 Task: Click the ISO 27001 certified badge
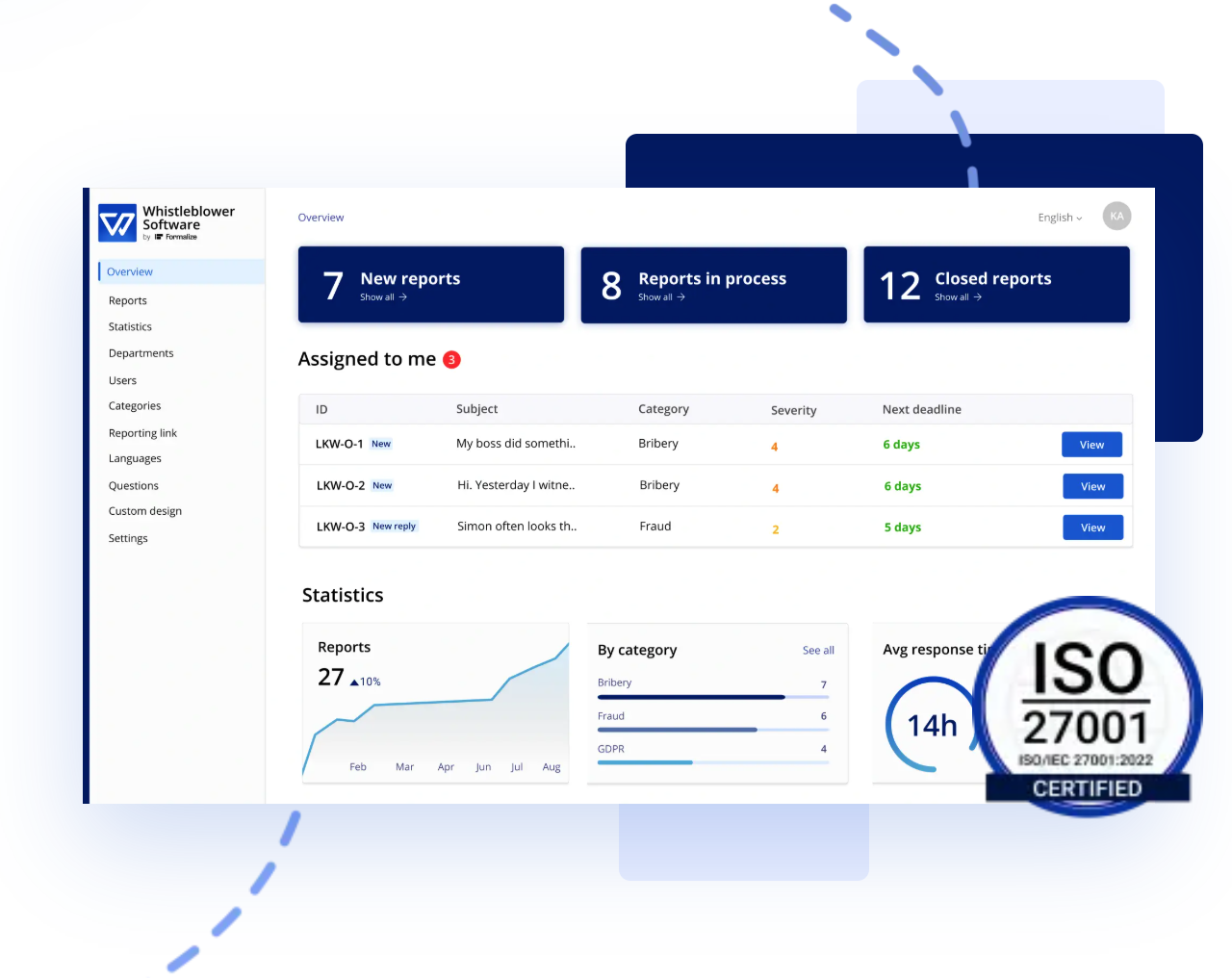pyautogui.click(x=1087, y=708)
